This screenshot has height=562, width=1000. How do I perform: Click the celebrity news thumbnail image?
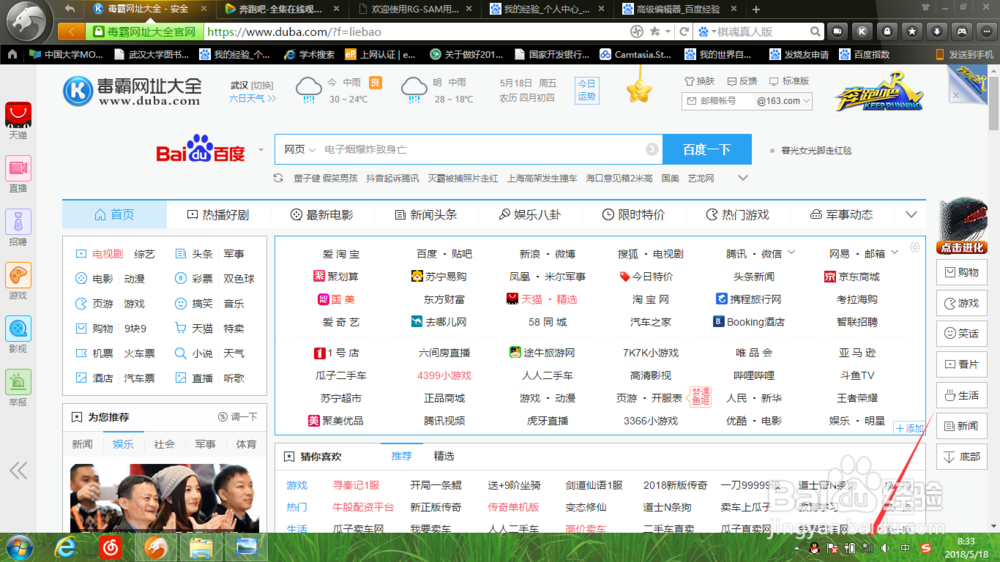(165, 498)
